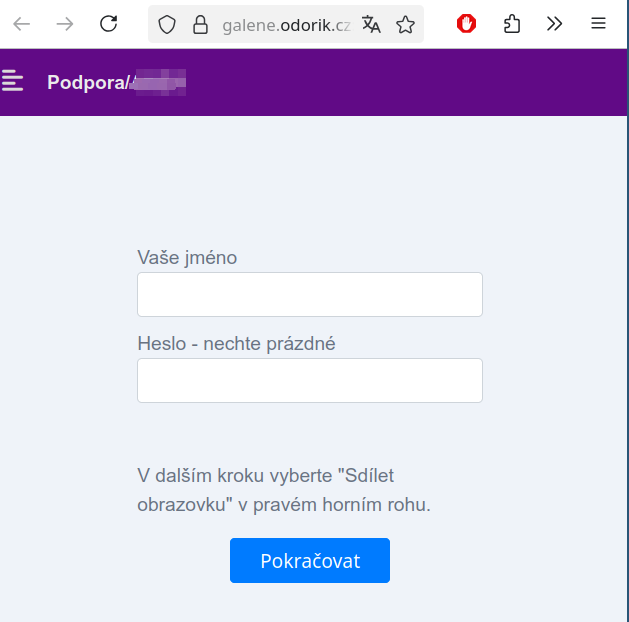629x622 pixels.
Task: Focus the Vaše jméno input field
Action: (310, 294)
